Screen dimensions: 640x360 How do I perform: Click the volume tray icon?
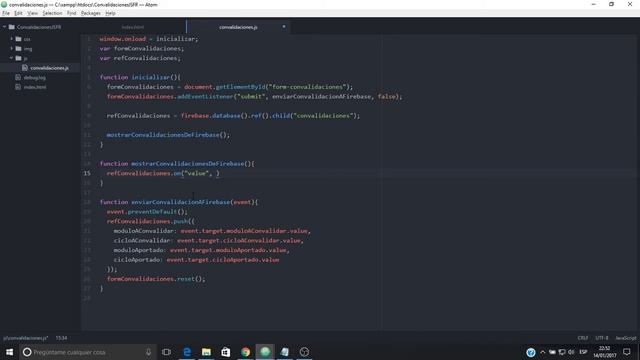[571, 352]
